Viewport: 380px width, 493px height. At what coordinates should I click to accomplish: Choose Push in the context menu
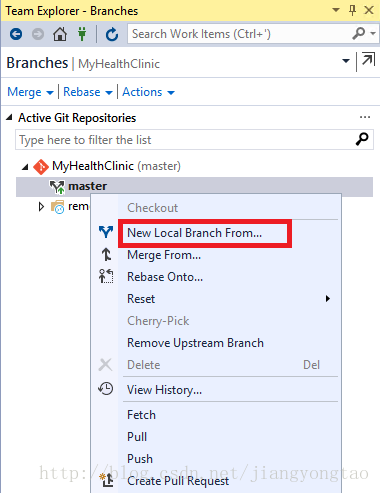click(x=140, y=459)
